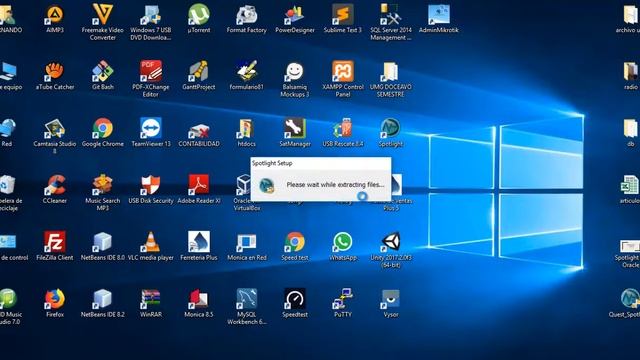This screenshot has width=640, height=360.
Task: Launch Balsamiq Mockups 3 icon
Action: tap(295, 71)
